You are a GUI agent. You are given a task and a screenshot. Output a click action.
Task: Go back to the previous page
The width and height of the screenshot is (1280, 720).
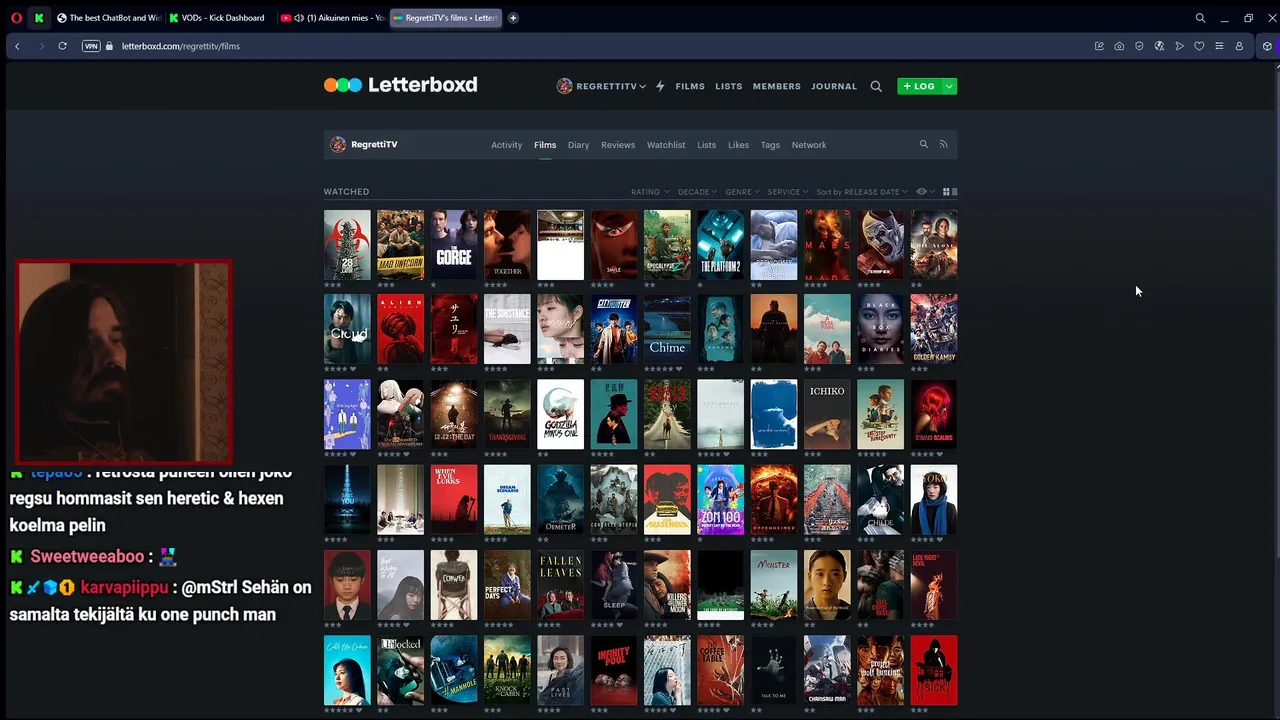(17, 46)
